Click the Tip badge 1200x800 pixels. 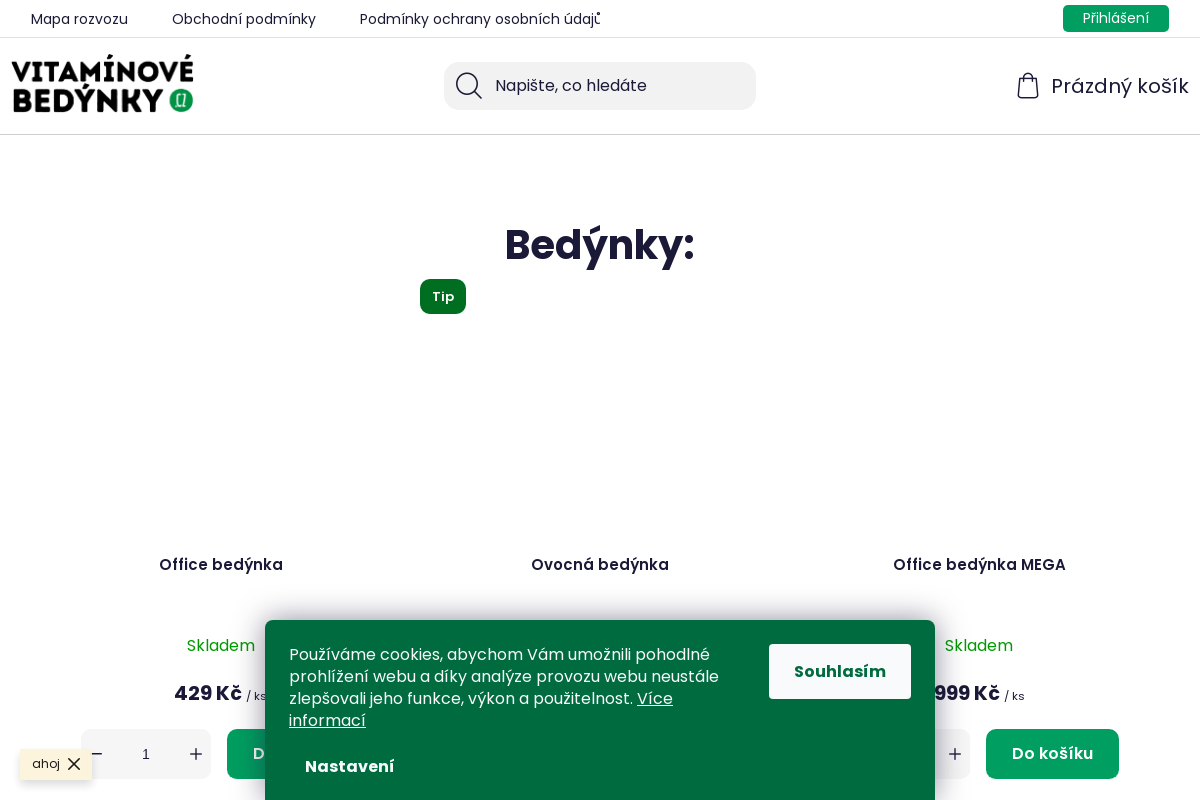(443, 296)
